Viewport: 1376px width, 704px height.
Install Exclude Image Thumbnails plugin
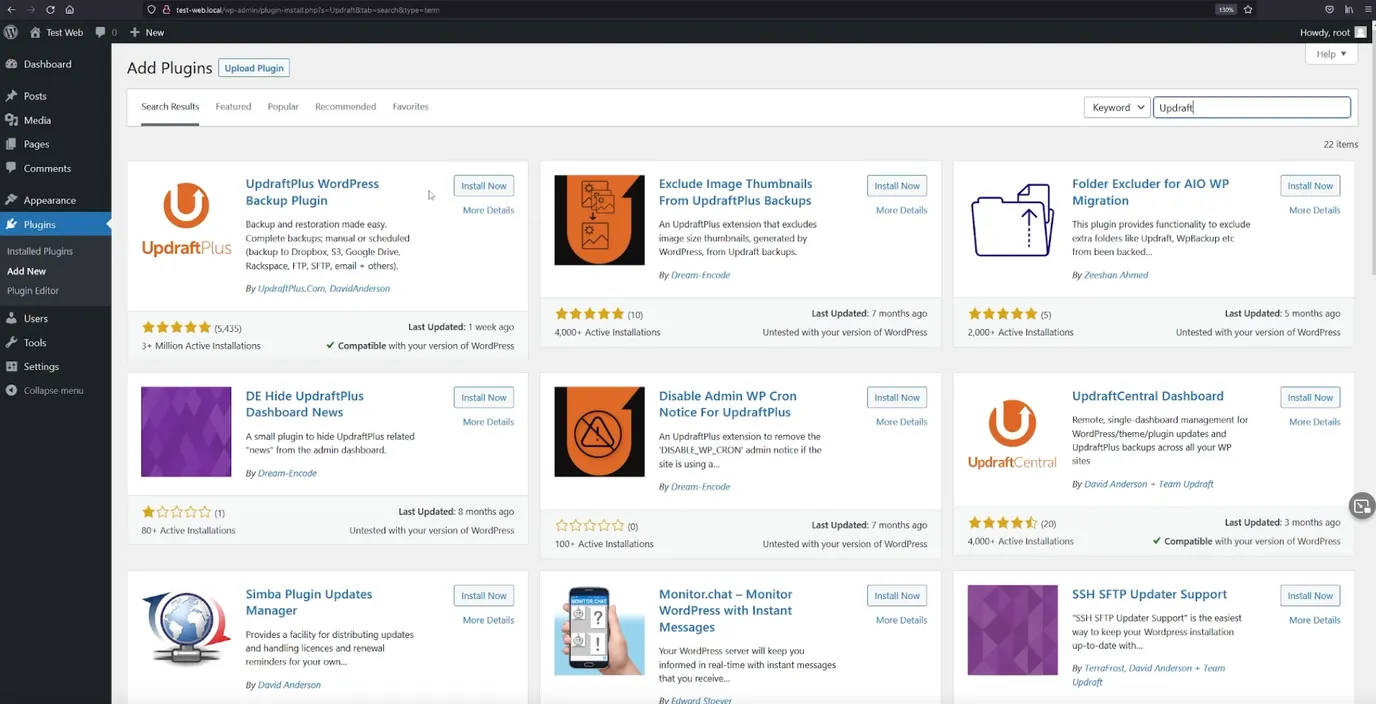(897, 185)
